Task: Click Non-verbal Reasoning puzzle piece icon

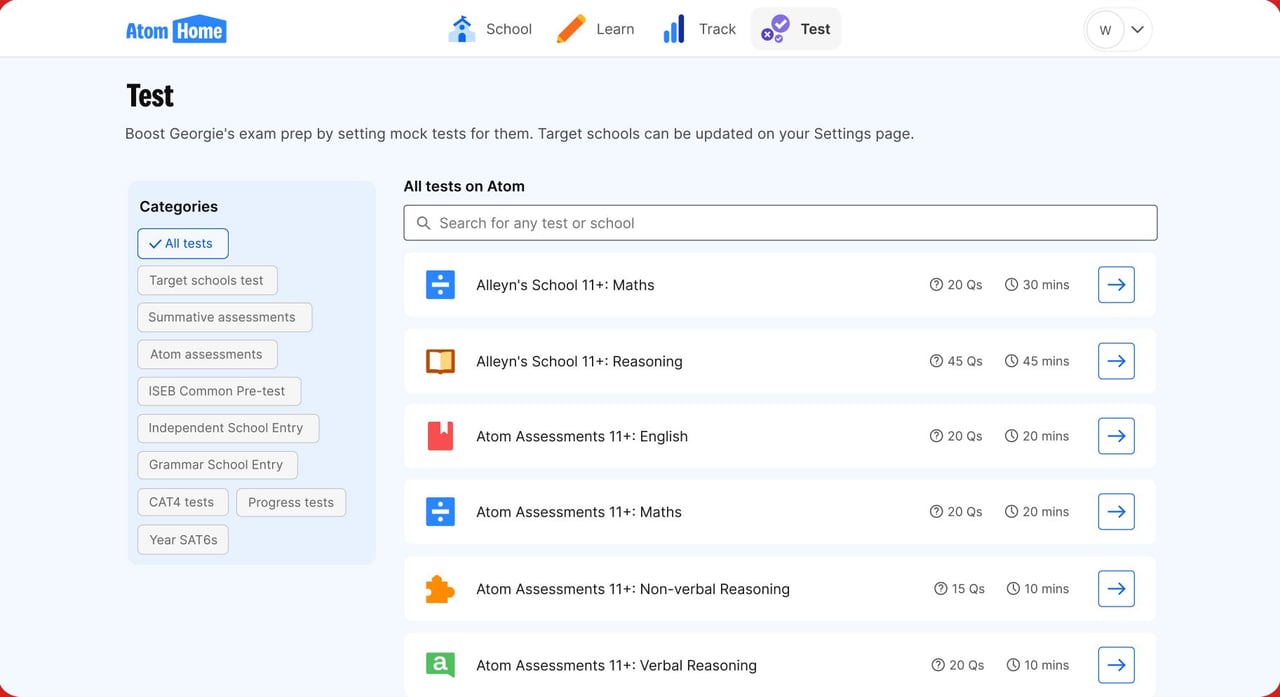Action: [x=440, y=589]
